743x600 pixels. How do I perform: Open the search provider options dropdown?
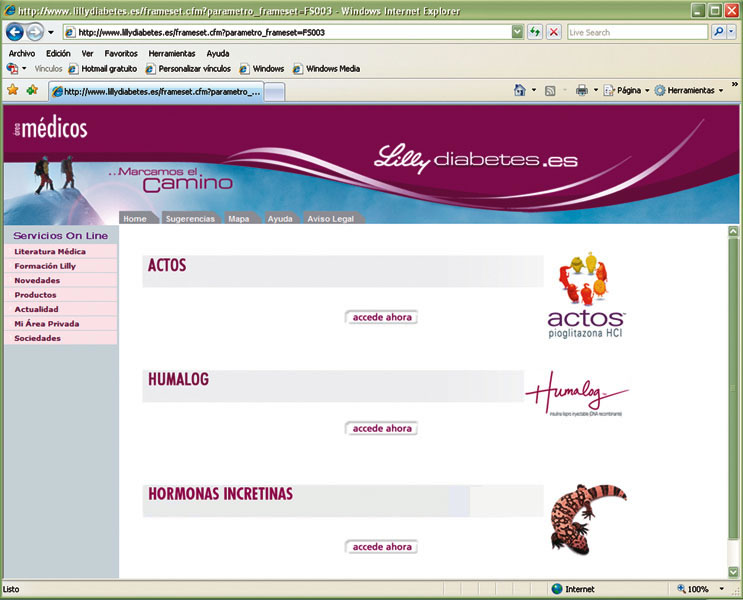(731, 32)
